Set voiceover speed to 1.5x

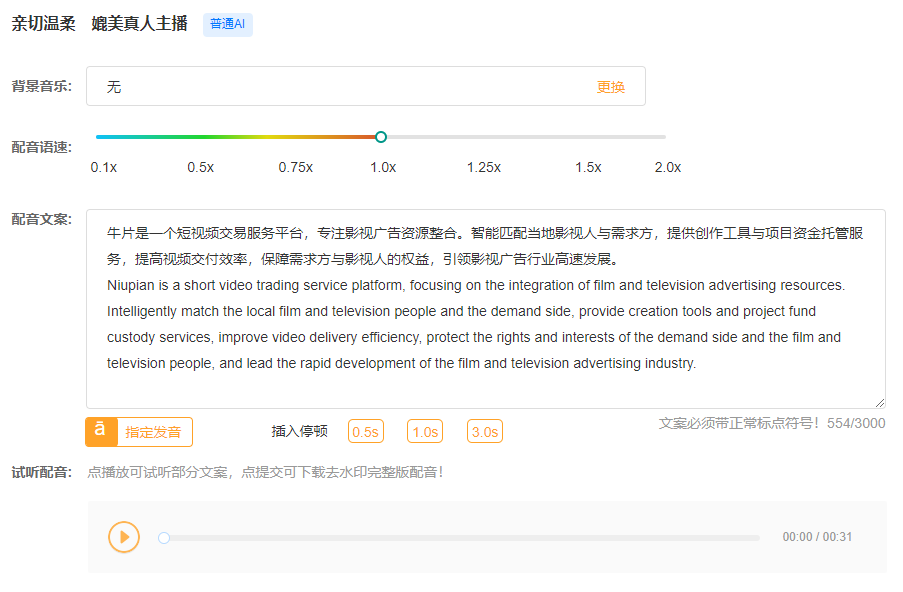(588, 137)
